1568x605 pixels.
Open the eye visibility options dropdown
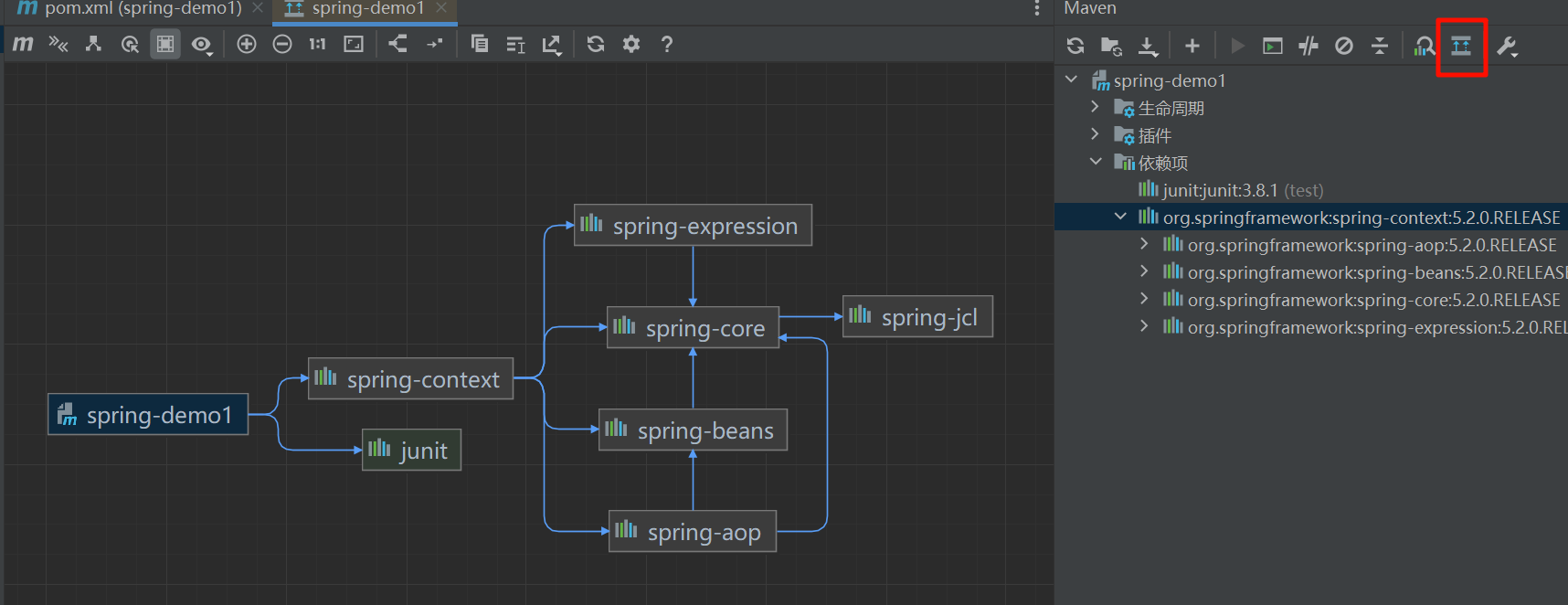pyautogui.click(x=202, y=45)
